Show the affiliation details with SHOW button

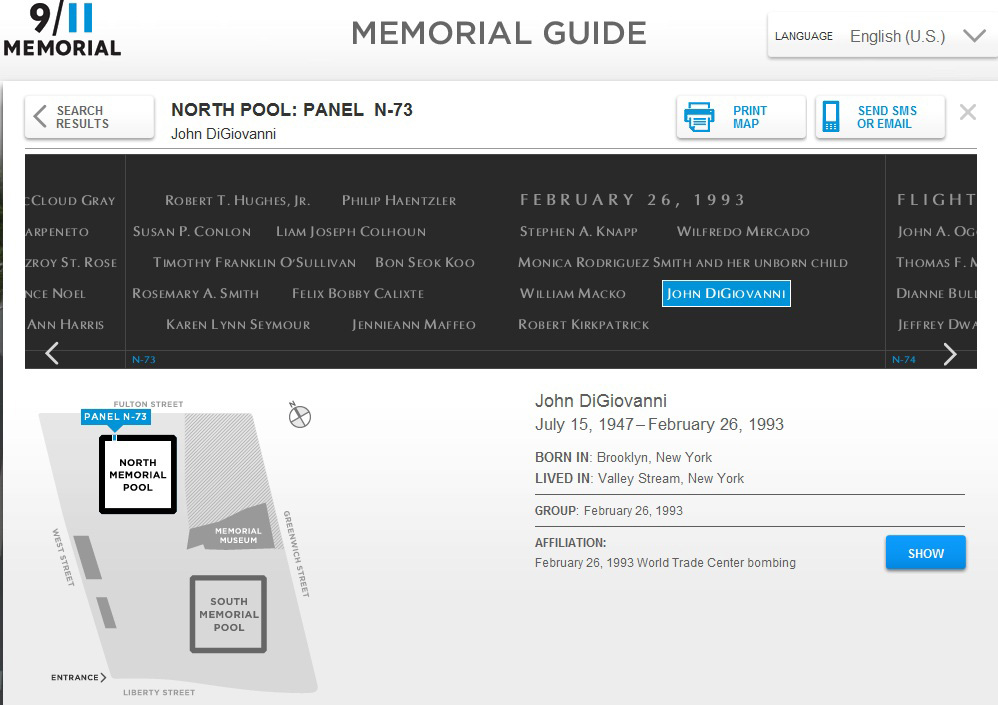coord(924,552)
